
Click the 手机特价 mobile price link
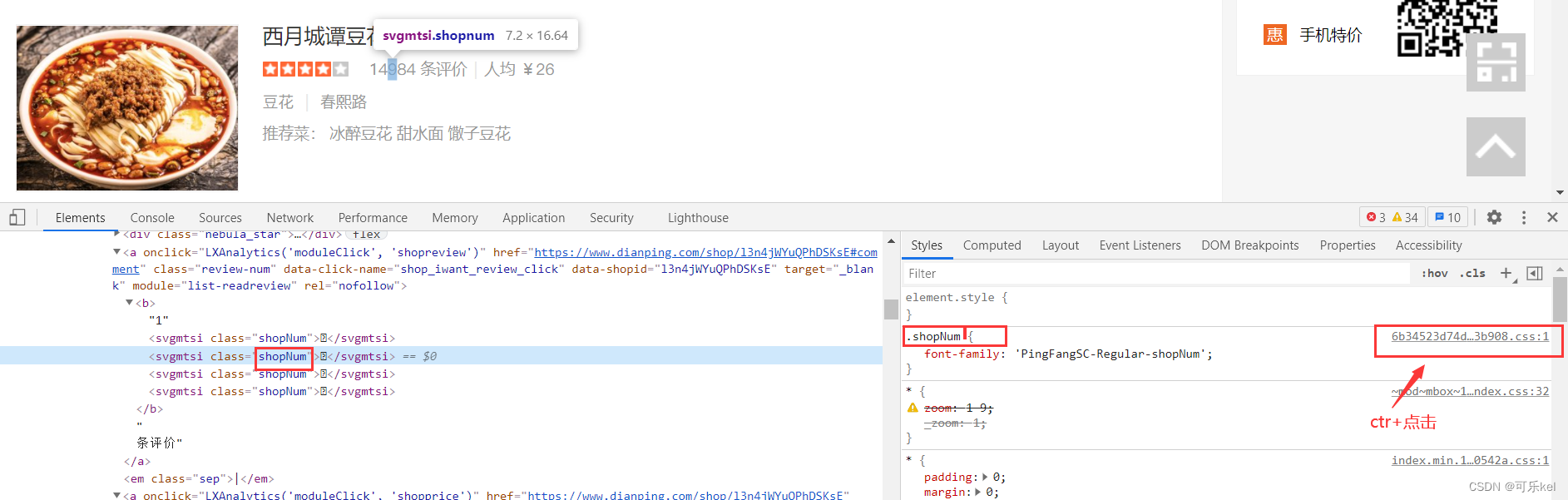point(1331,35)
